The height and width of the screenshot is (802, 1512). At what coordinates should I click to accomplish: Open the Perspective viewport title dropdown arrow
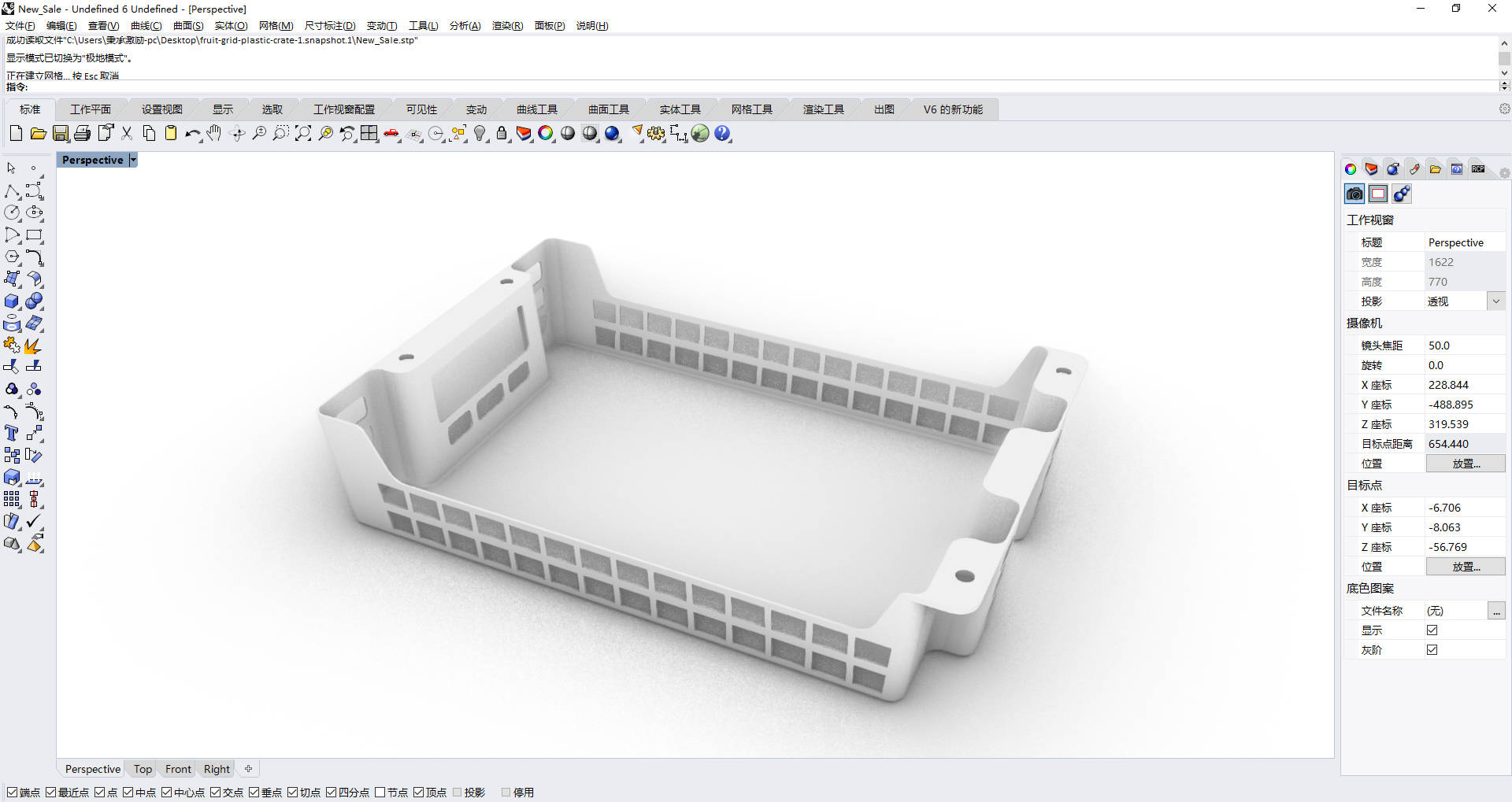(133, 160)
